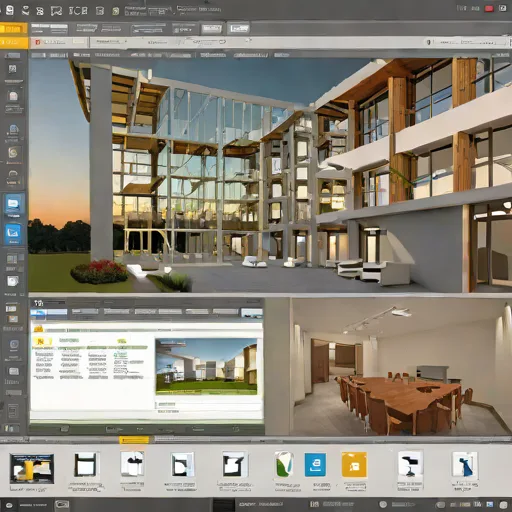Click the boxed icon beside start in bottom bar
This screenshot has width=512, height=512.
click(x=62, y=504)
